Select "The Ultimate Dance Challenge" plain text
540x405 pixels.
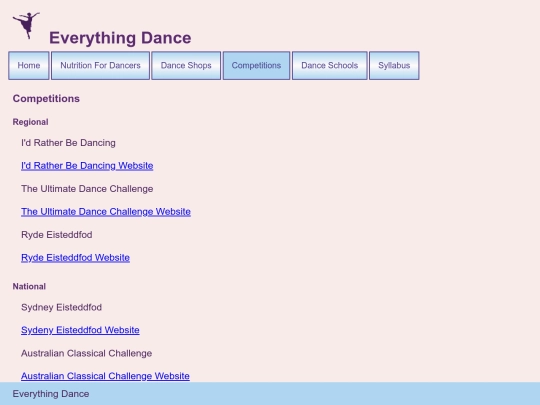point(87,189)
